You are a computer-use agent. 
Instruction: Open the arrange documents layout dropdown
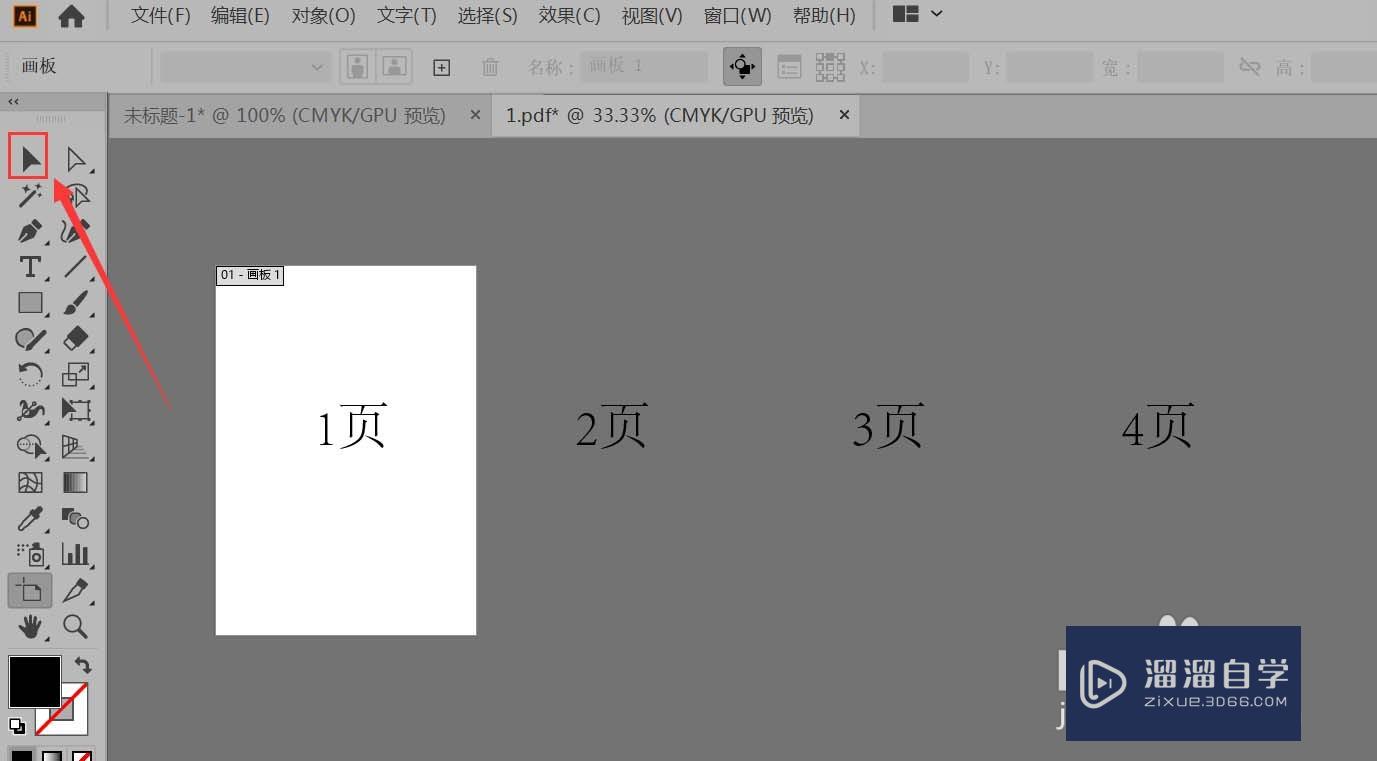(917, 14)
